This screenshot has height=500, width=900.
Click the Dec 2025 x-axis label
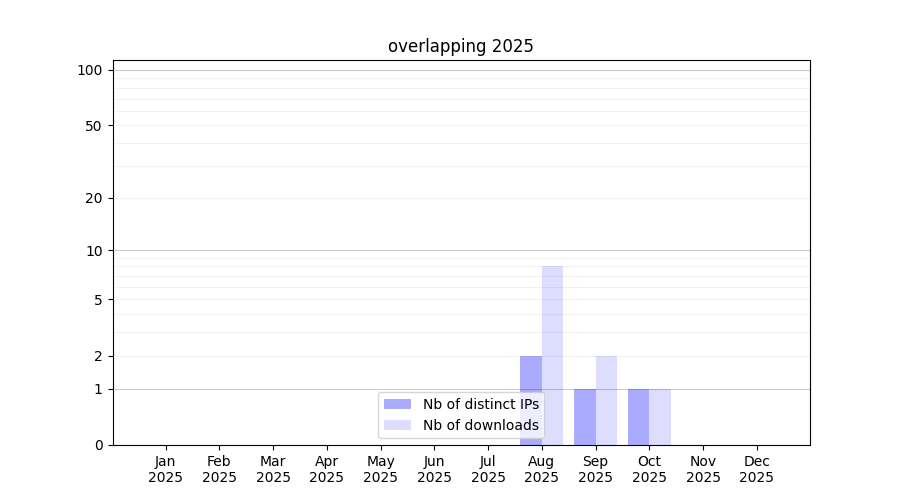[x=757, y=469]
